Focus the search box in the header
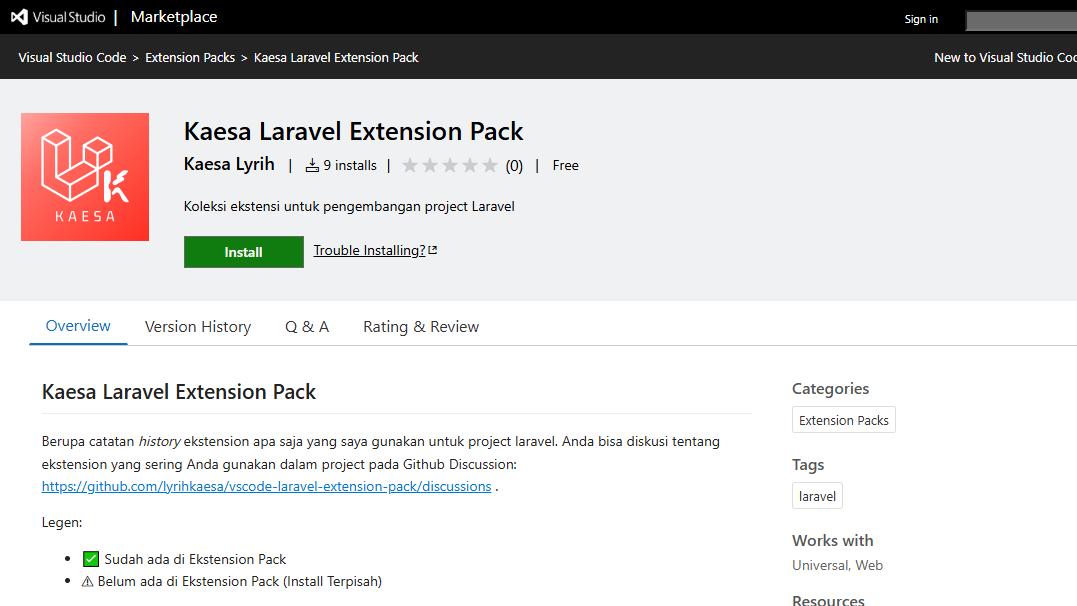Image resolution: width=1077 pixels, height=606 pixels. (x=1021, y=21)
